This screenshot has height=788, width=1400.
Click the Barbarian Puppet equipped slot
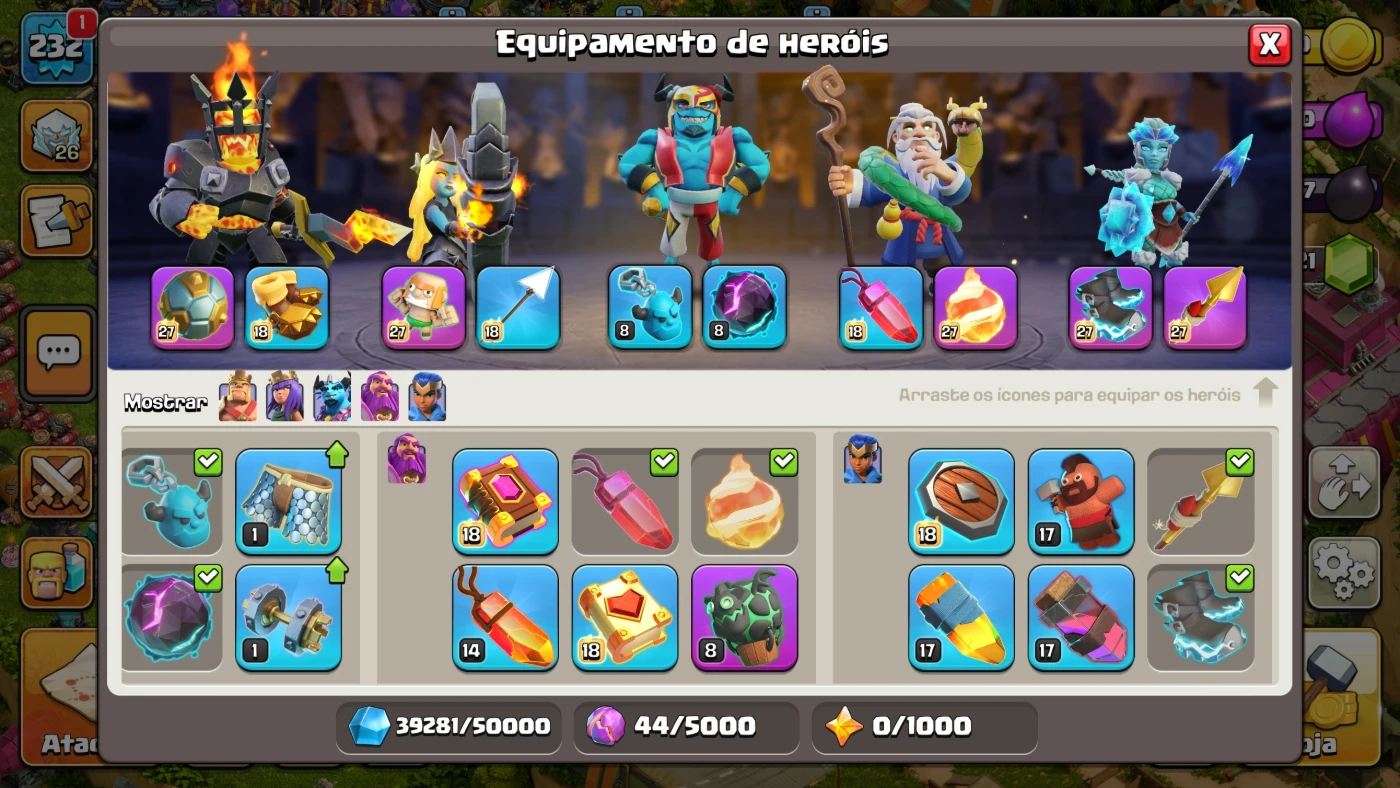pos(424,307)
